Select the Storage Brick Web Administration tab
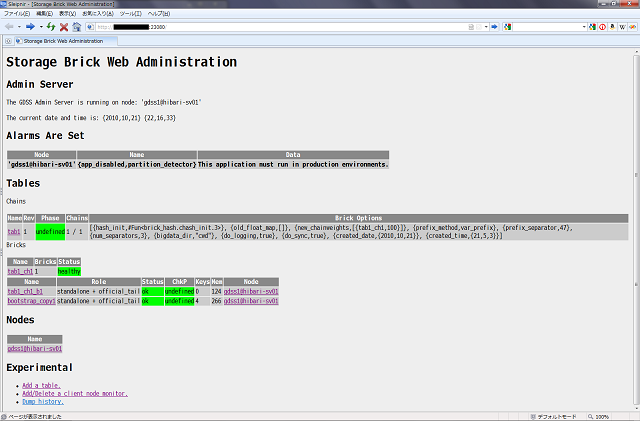 point(63,41)
